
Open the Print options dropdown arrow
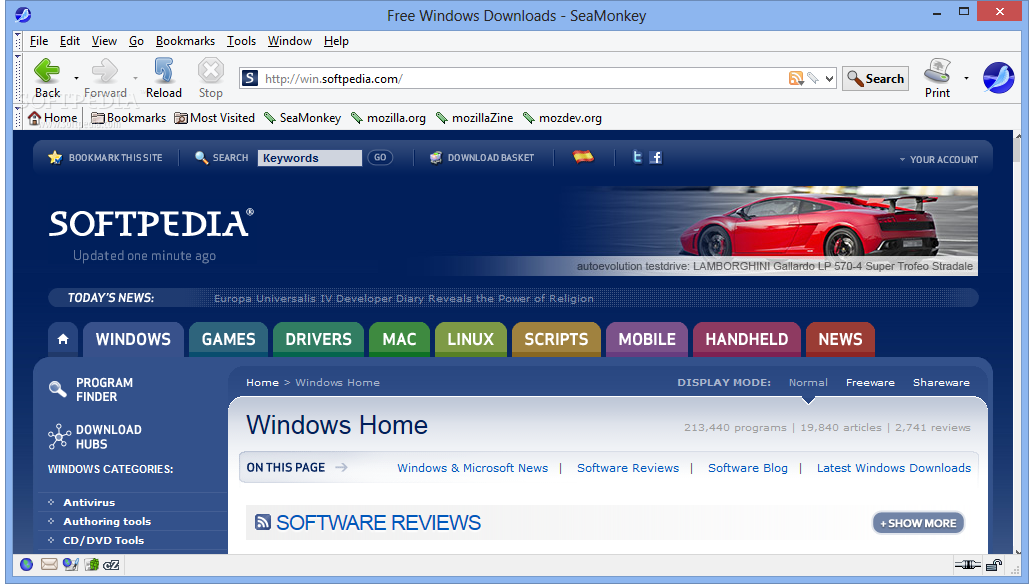pyautogui.click(x=966, y=78)
